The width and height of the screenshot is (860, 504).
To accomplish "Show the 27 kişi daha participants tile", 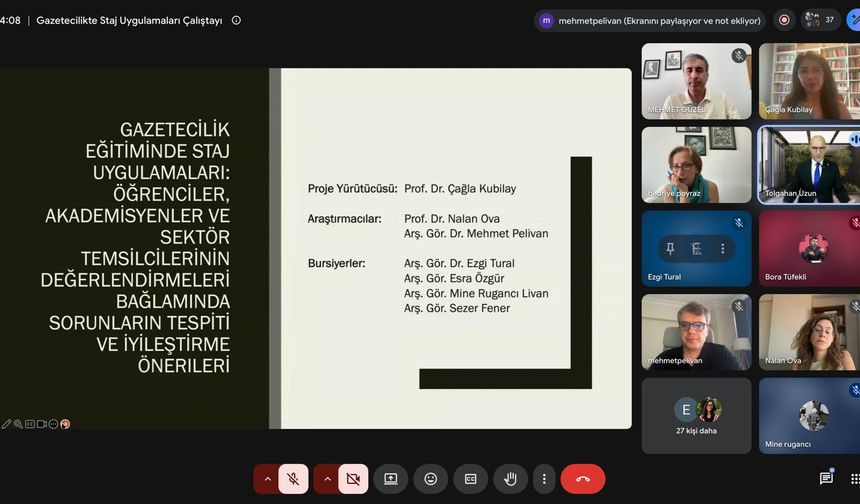I will tap(697, 416).
